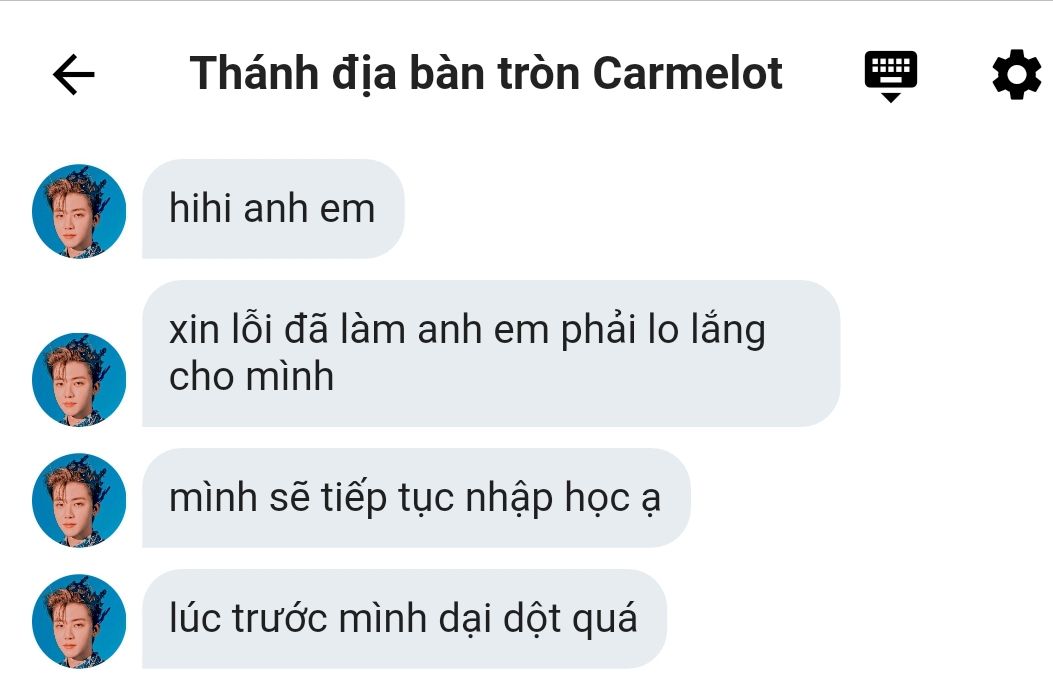Open the 'Thánh địa bàn tròn Carmelot' chat title

click(486, 74)
